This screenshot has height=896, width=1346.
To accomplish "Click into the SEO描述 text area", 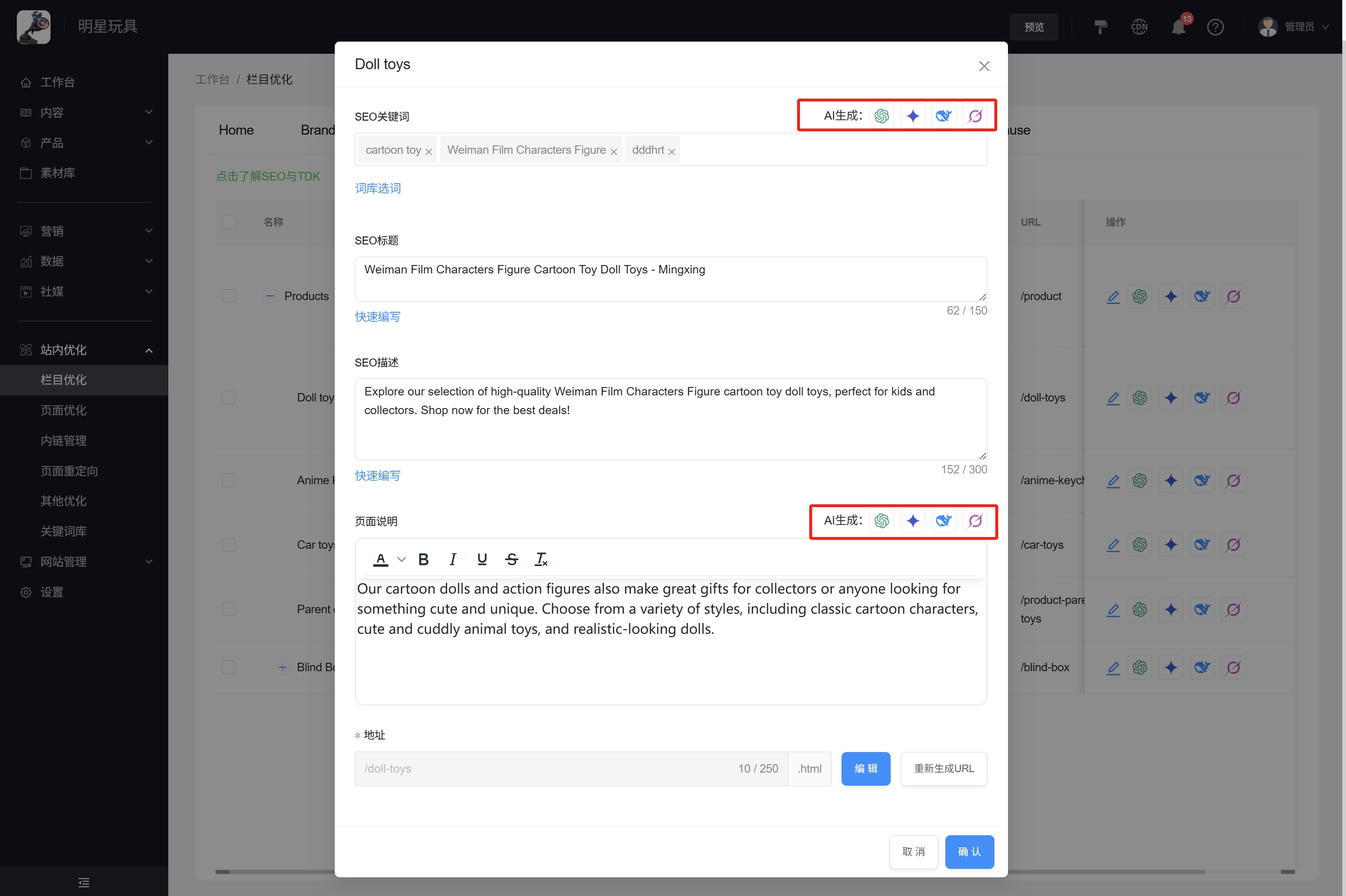I will pyautogui.click(x=670, y=419).
